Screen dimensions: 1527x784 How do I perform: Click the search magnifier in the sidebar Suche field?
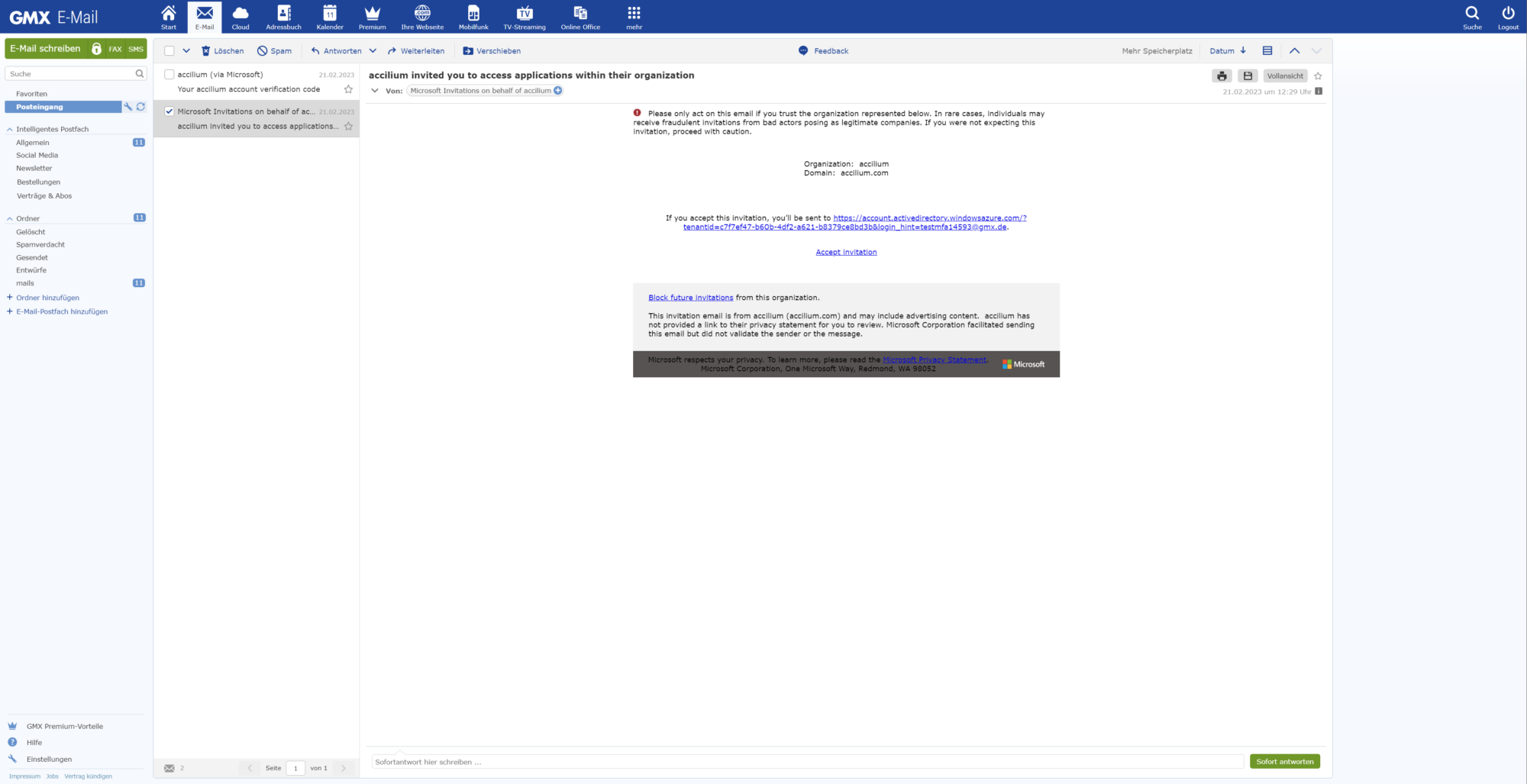click(x=140, y=74)
